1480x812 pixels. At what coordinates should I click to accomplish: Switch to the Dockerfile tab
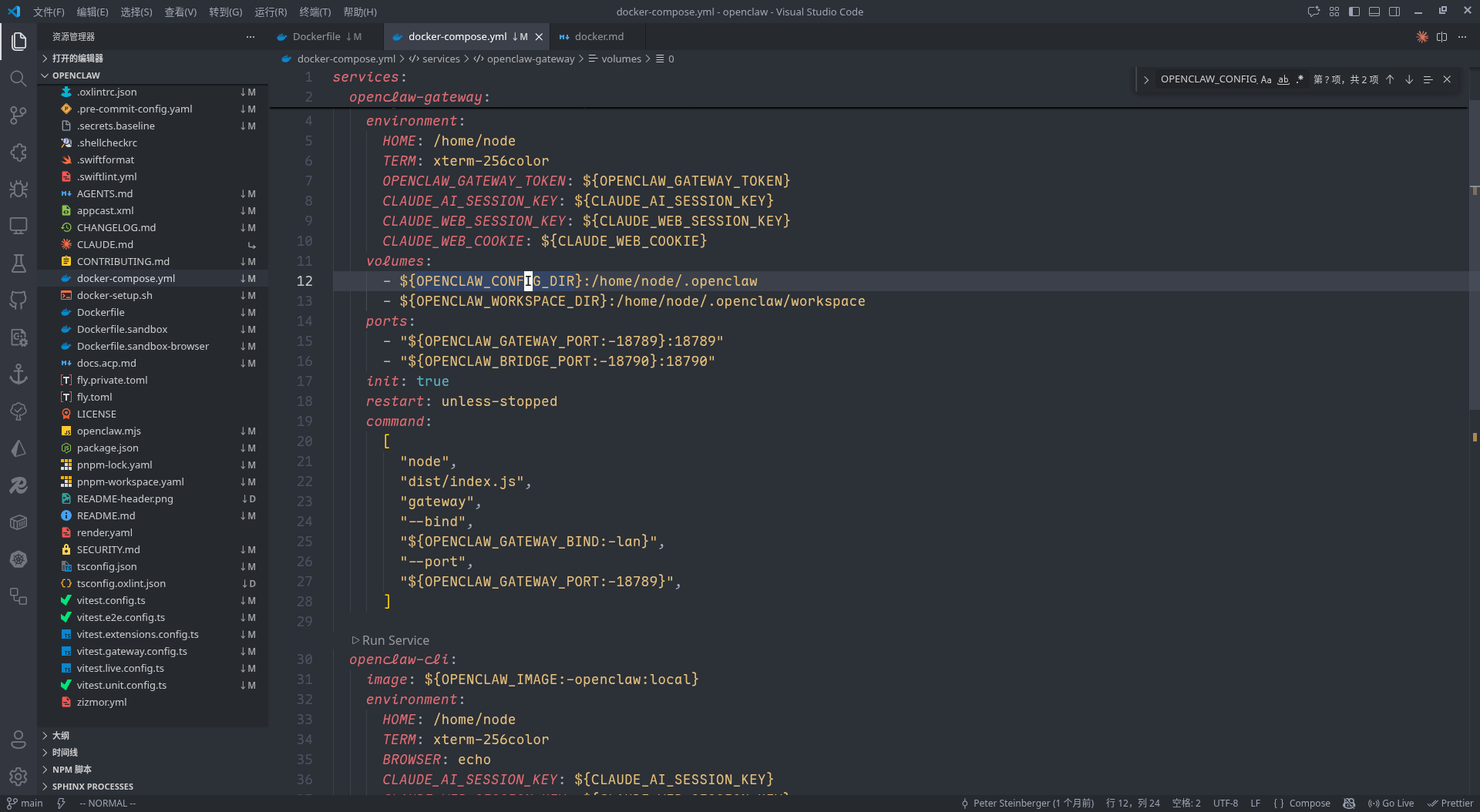point(326,36)
